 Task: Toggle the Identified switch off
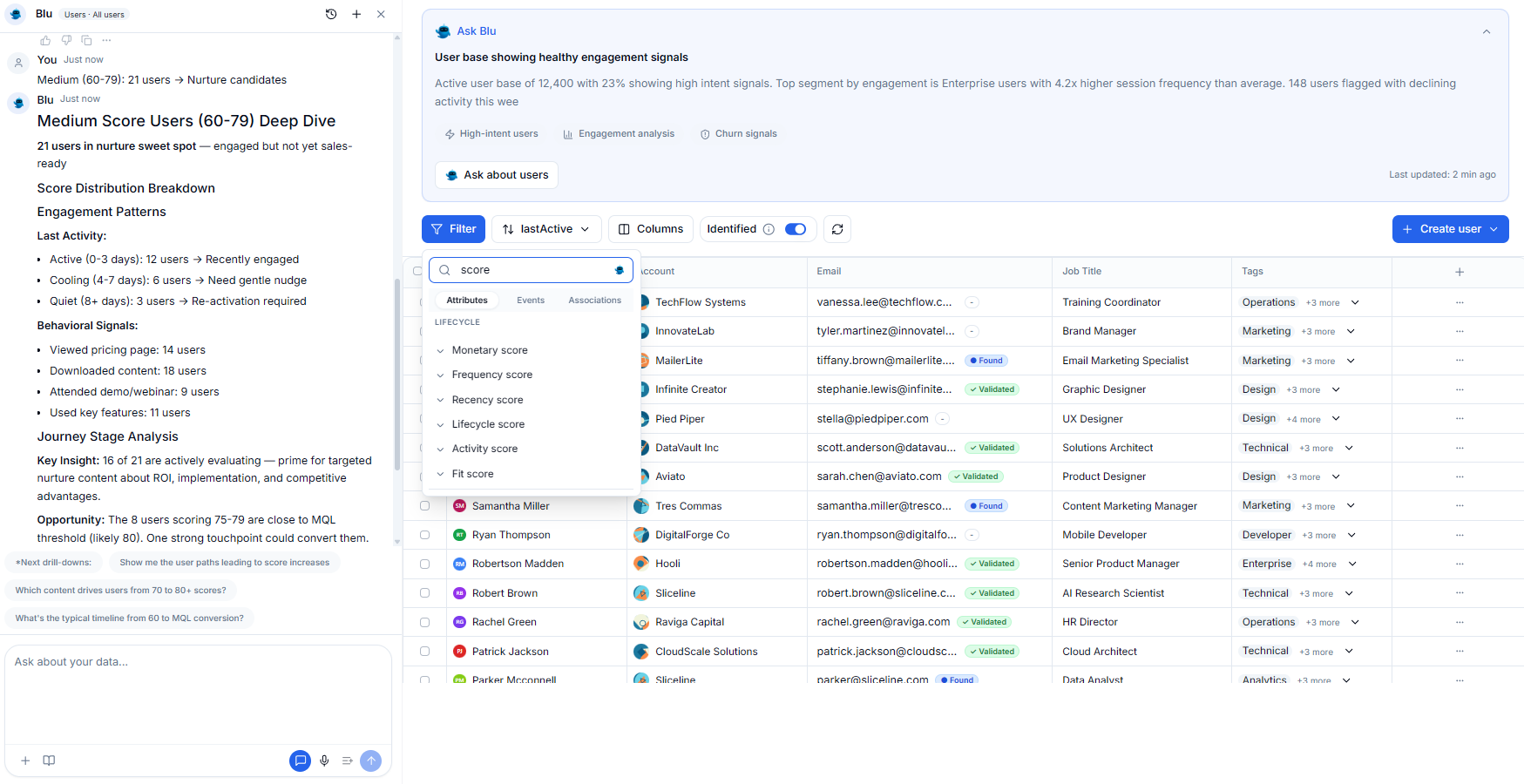pos(794,228)
